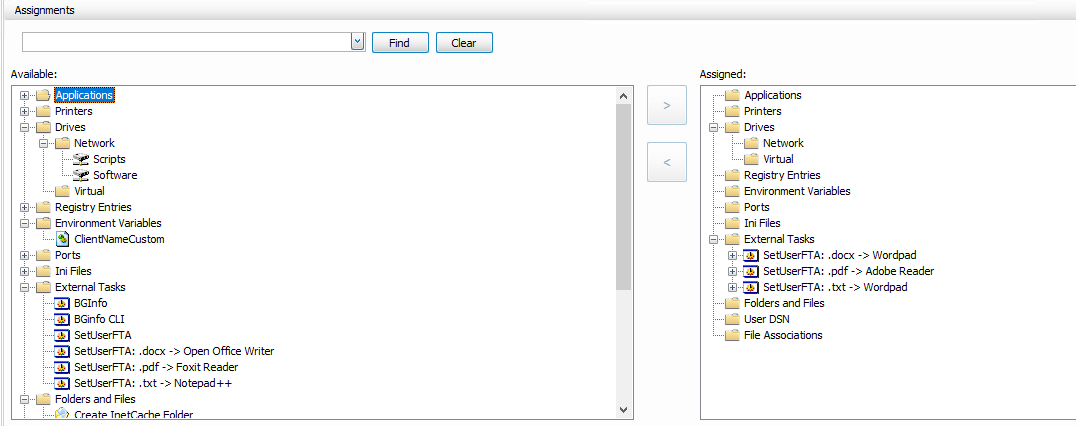Click the Applications folder icon in Available
1076x426 pixels.
[x=43, y=95]
